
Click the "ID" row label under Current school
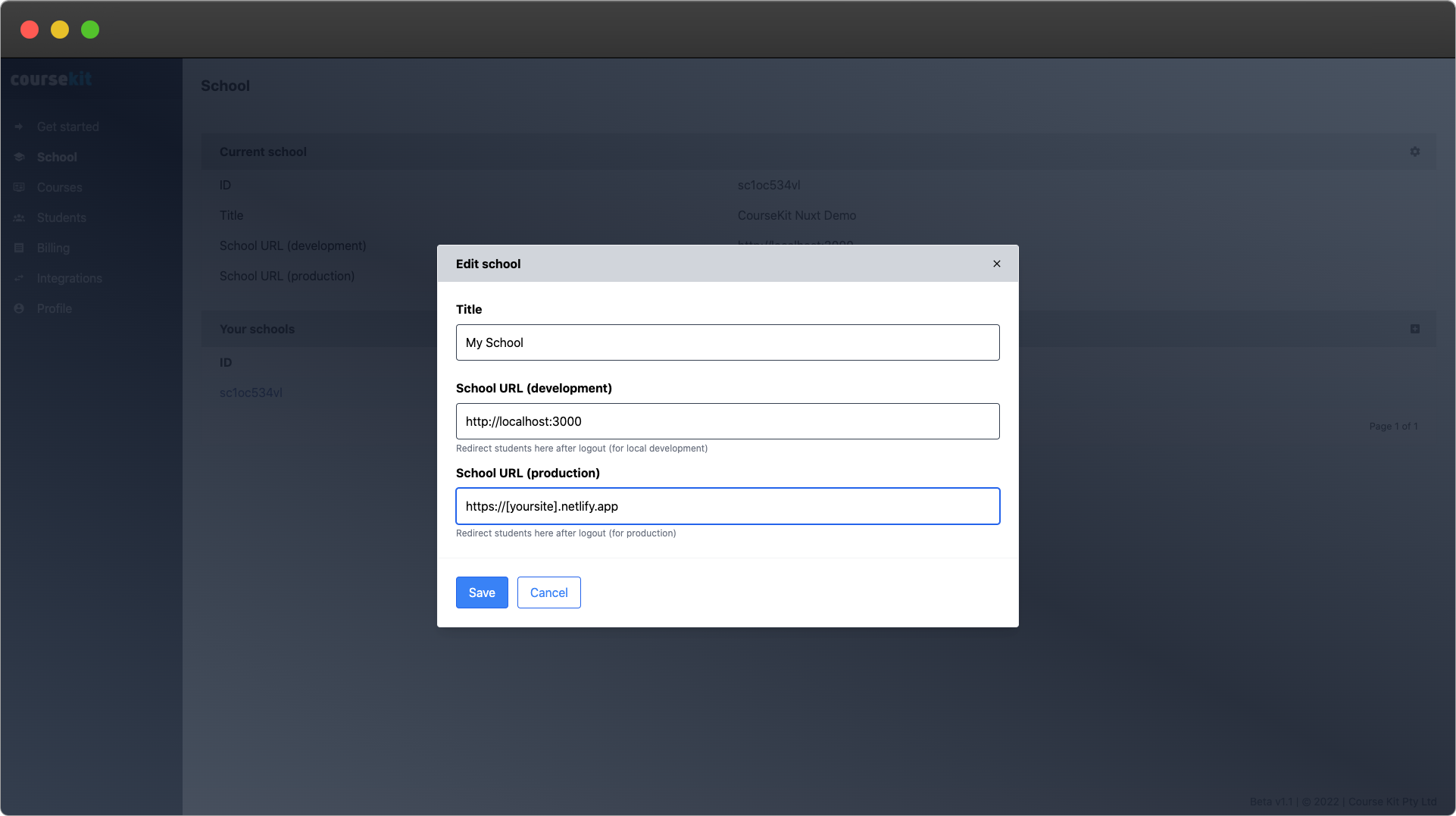[x=225, y=185]
